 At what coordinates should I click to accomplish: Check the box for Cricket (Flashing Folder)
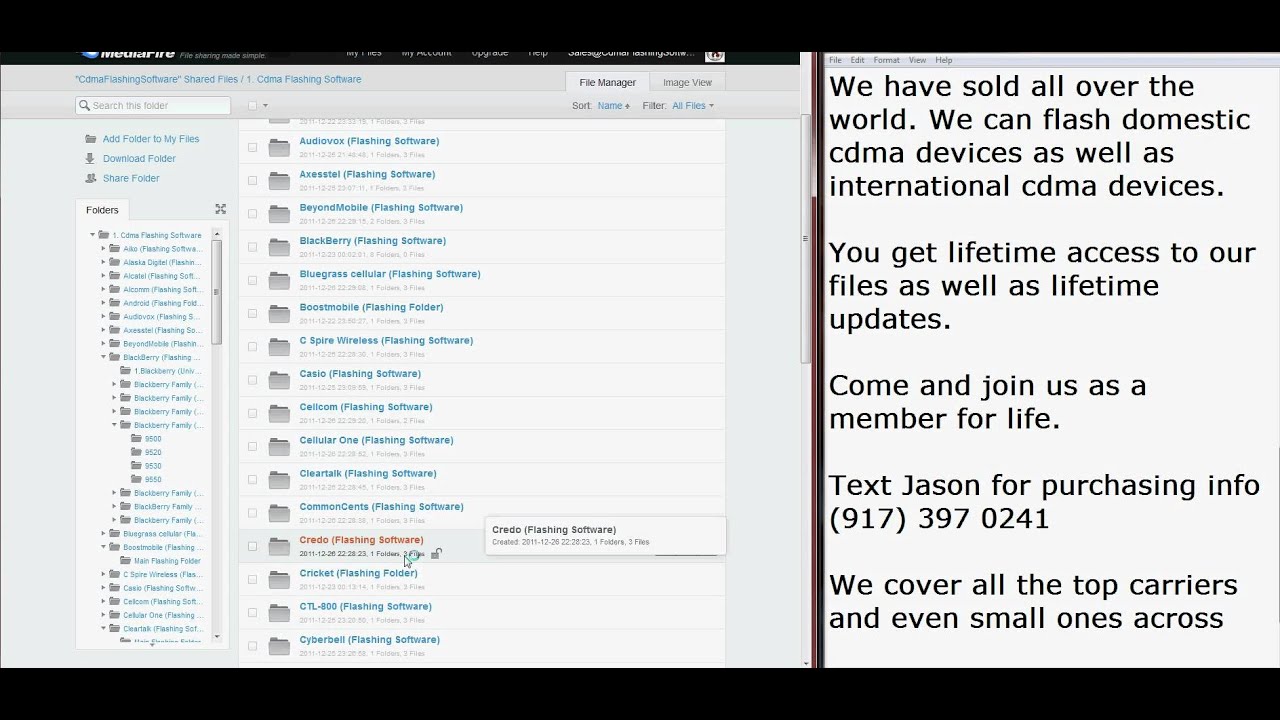252,580
